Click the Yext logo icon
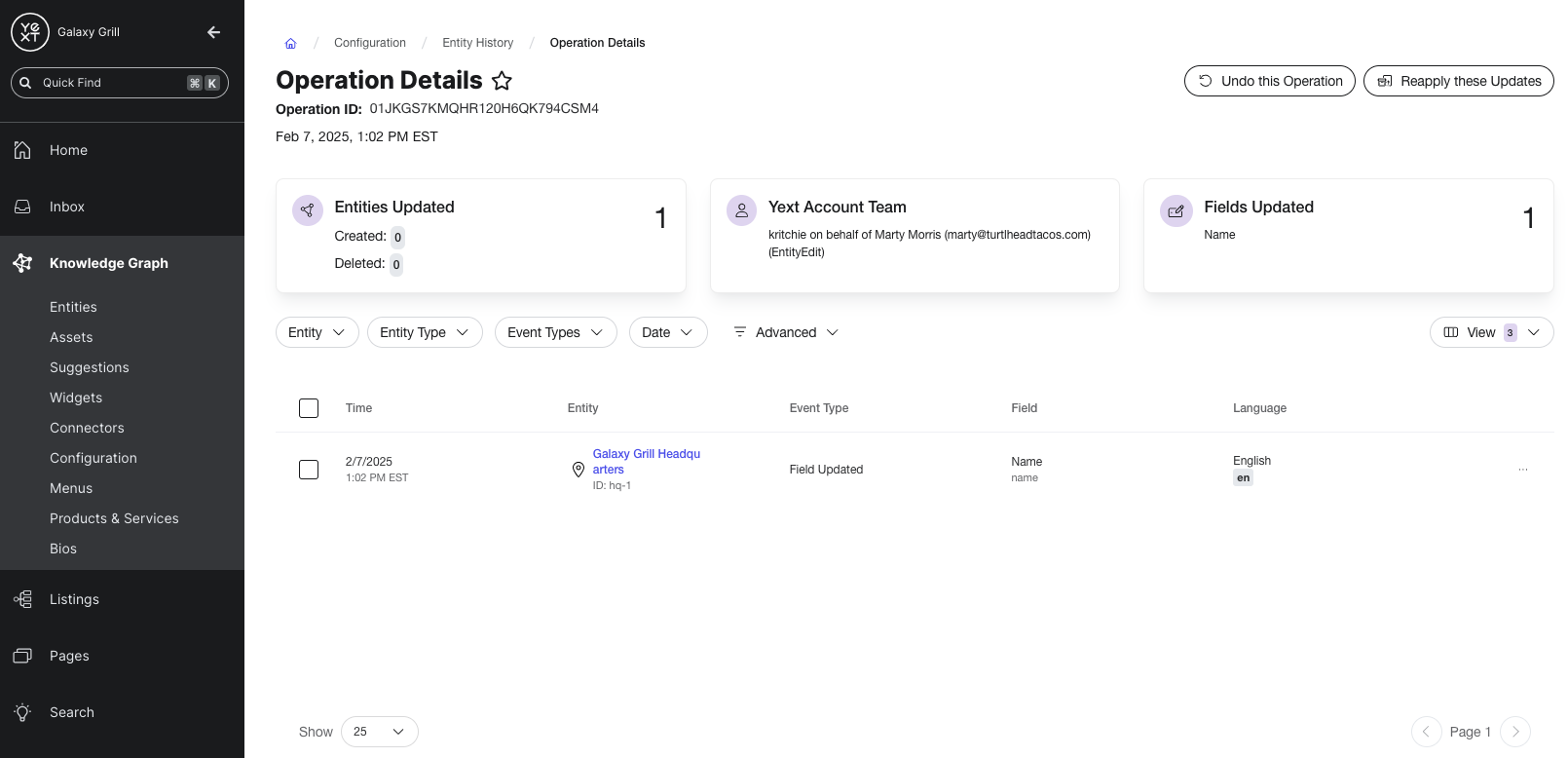Viewport: 1568px width, 758px height. tap(30, 32)
